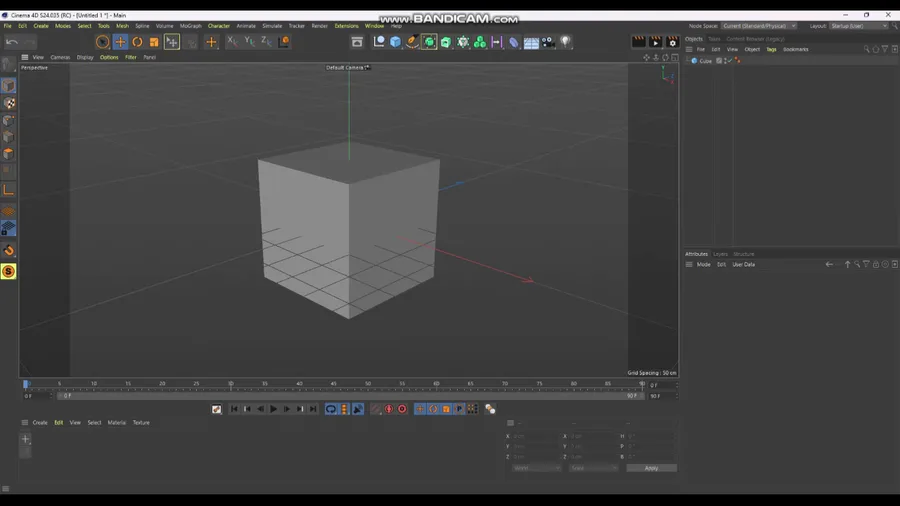The width and height of the screenshot is (900, 506).
Task: Open the Render menu
Action: (x=320, y=26)
